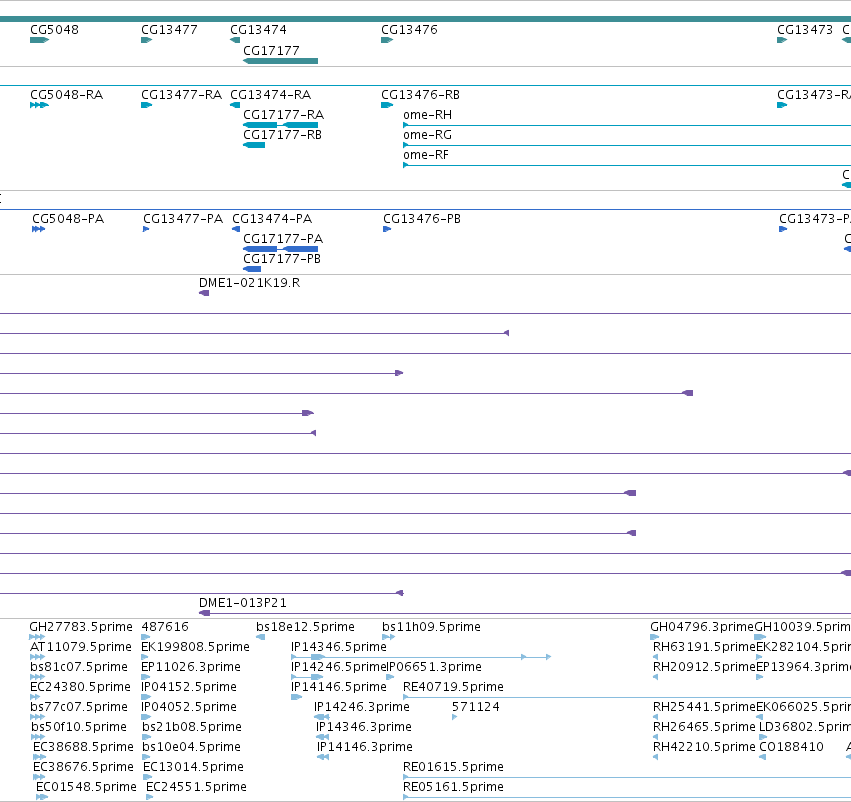Click the DME1-021K19.R clone label
851x802 pixels.
249,283
